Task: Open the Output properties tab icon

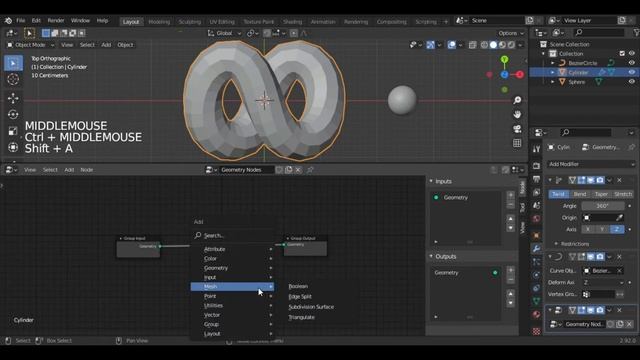Action: coord(537,179)
